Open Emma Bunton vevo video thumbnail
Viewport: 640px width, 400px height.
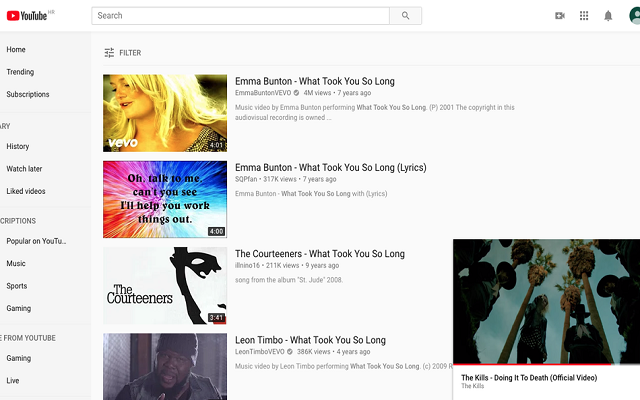coord(165,113)
